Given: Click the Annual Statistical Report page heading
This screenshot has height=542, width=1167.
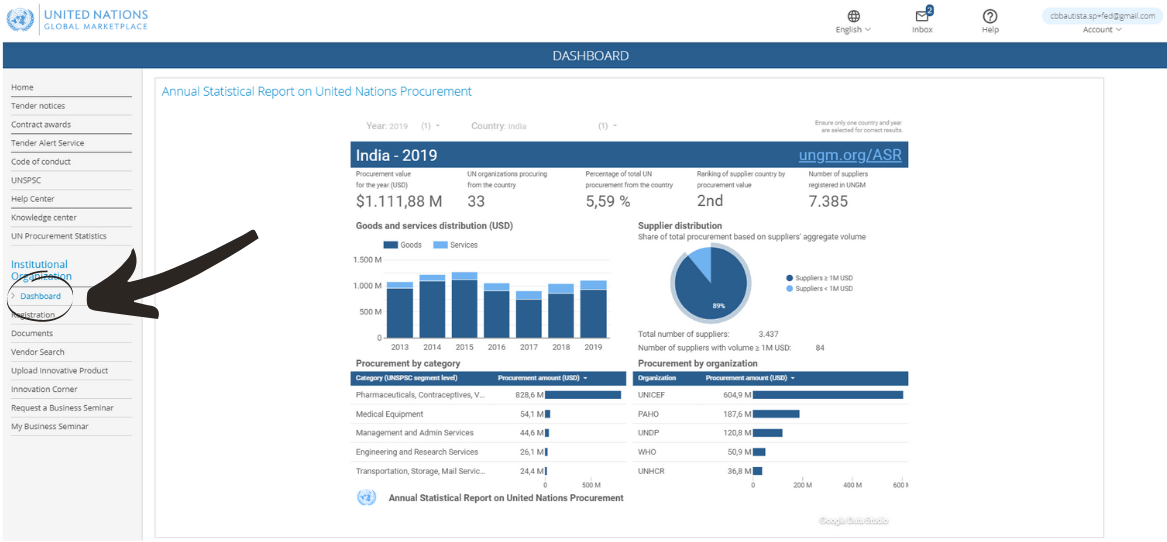Looking at the screenshot, I should click(x=316, y=92).
